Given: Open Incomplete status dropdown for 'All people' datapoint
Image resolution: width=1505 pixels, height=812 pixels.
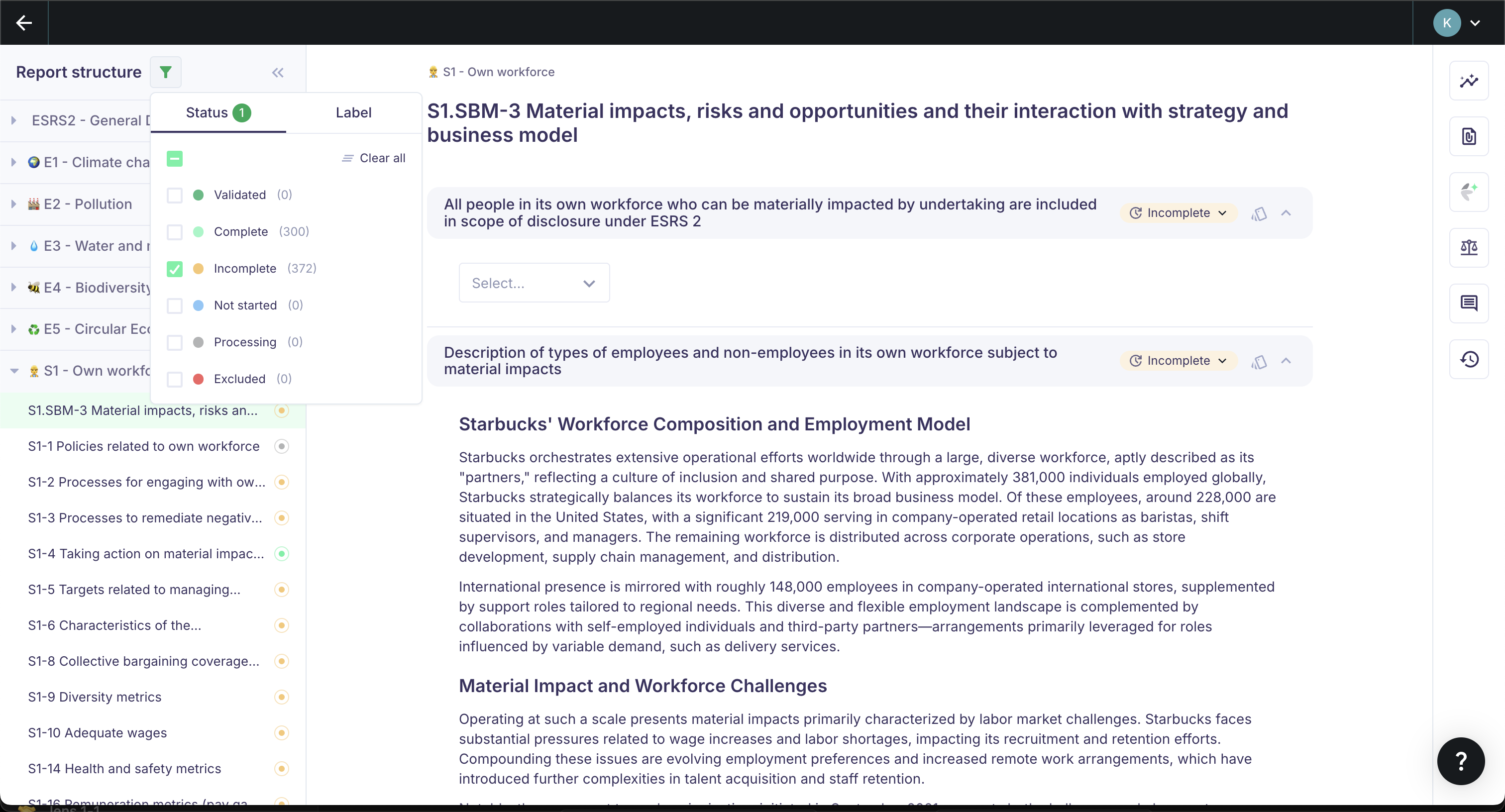Looking at the screenshot, I should pyautogui.click(x=1178, y=213).
